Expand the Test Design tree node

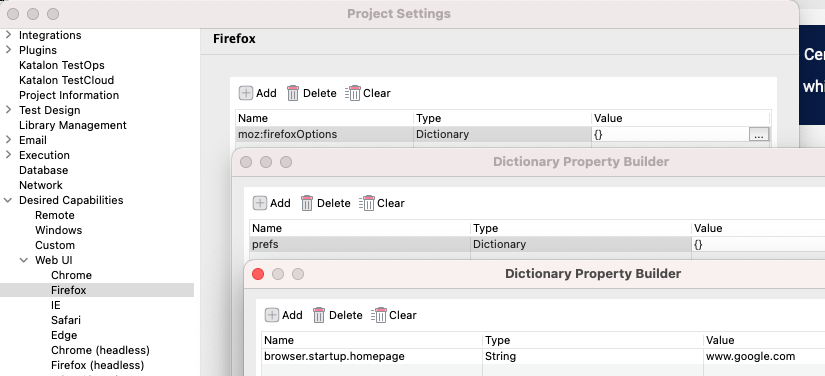(8, 110)
